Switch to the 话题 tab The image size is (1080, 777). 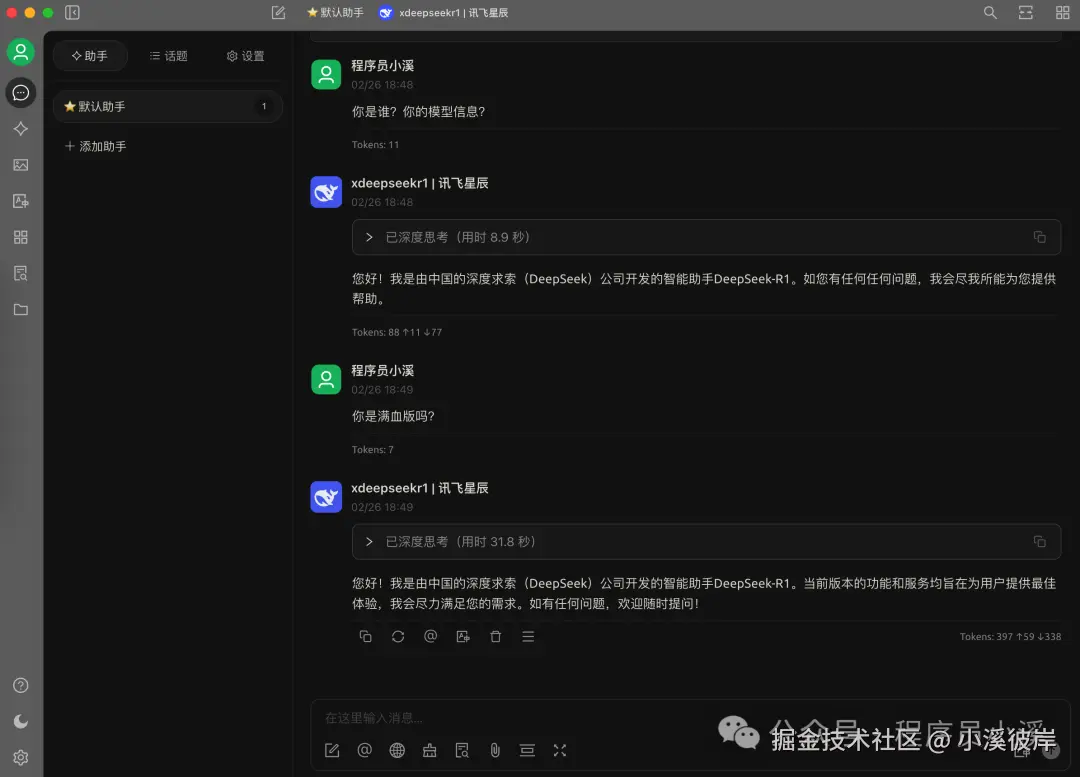(x=168, y=56)
